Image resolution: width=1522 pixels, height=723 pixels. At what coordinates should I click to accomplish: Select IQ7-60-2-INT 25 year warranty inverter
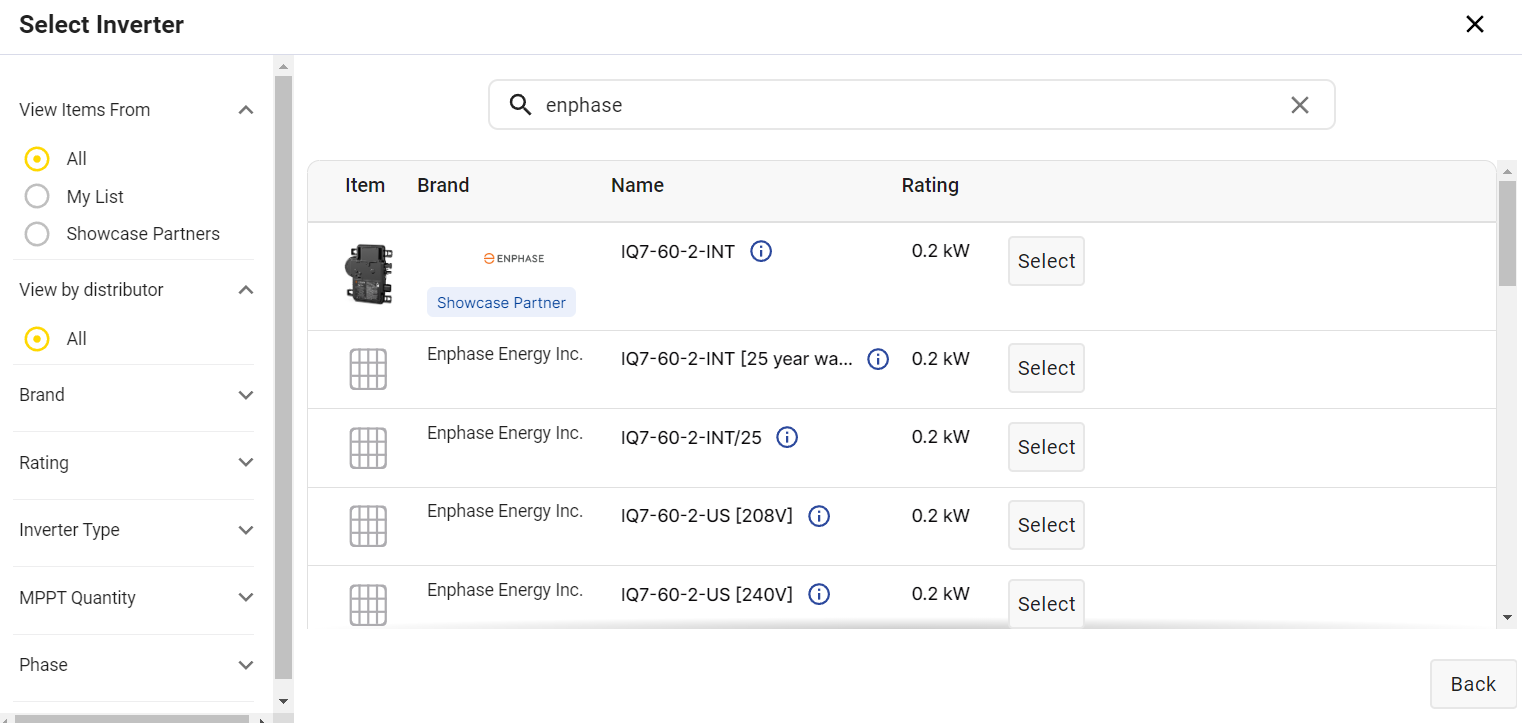click(1046, 368)
